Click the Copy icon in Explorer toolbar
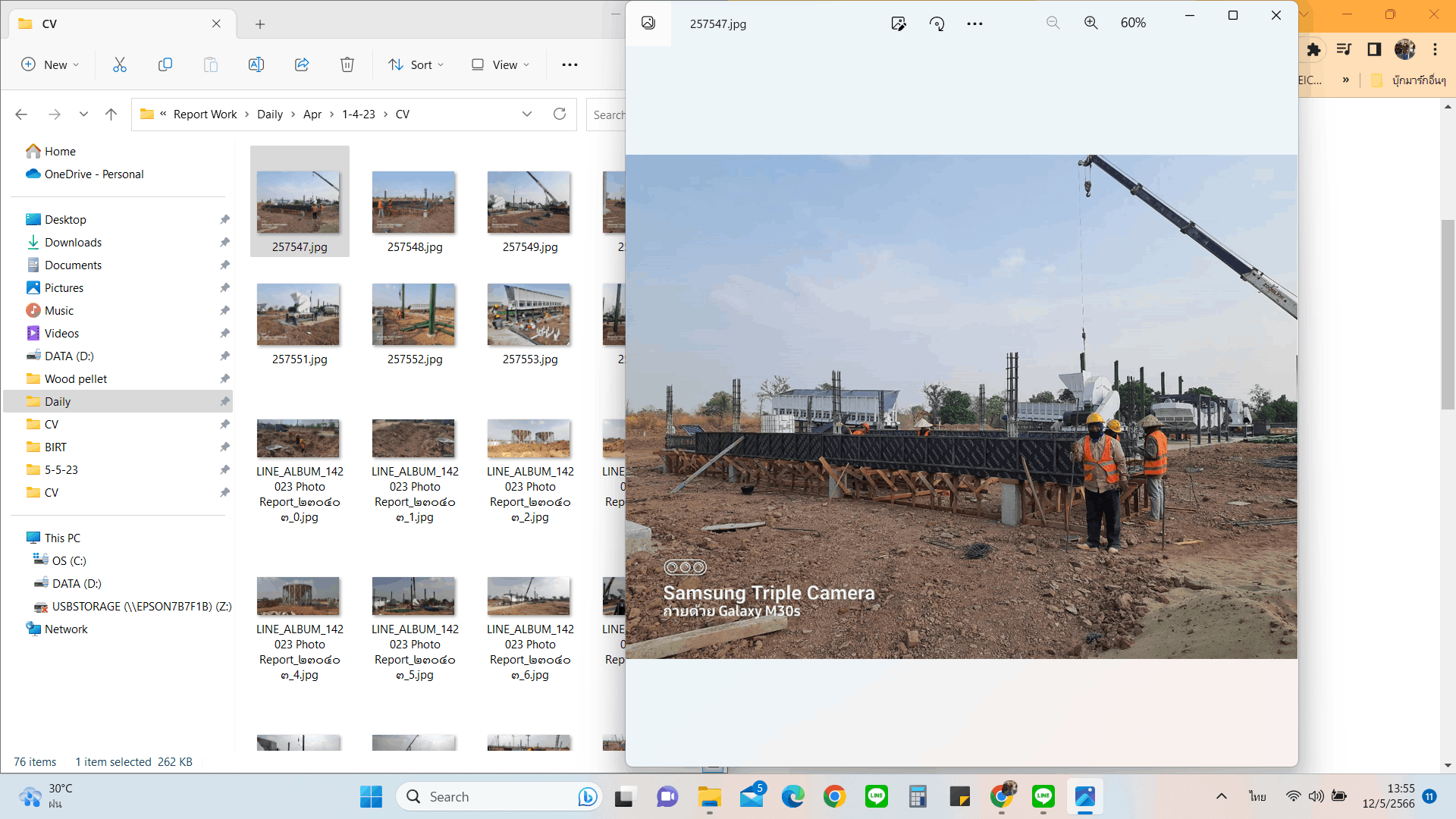The width and height of the screenshot is (1456, 819). 165,64
